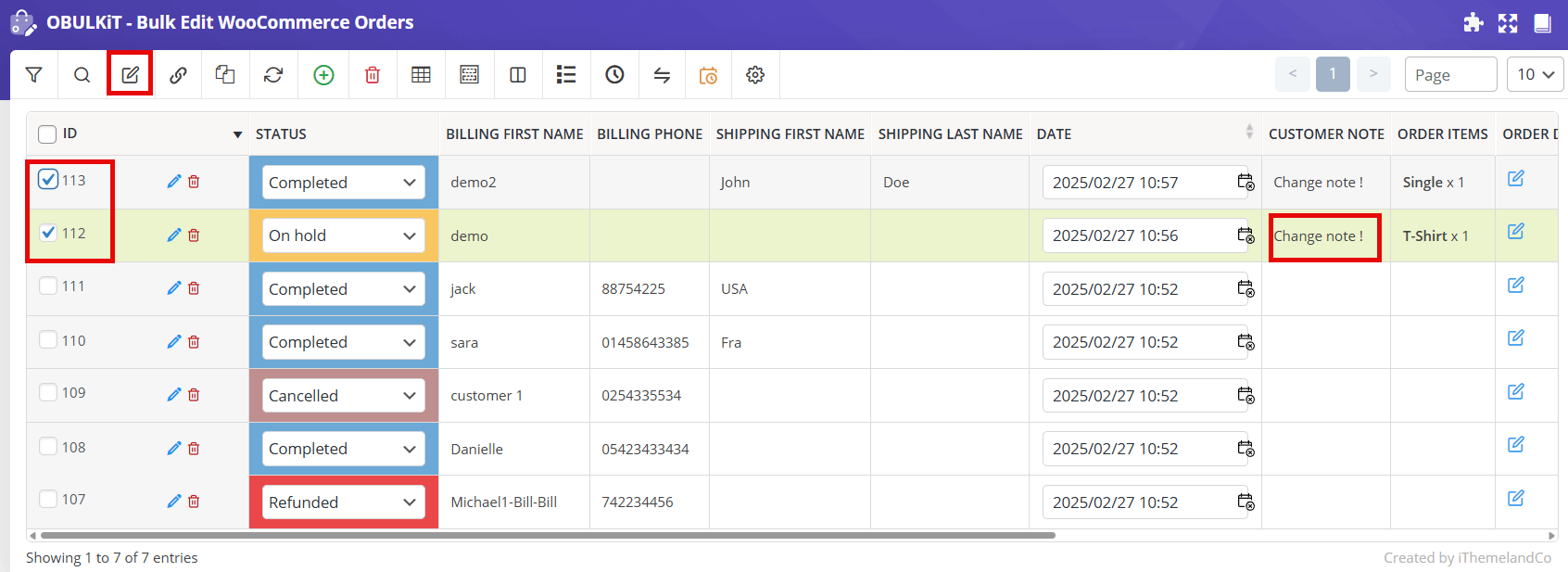The image size is (1568, 572).
Task: Open the rows-per-page 10 dropdown
Action: click(1536, 74)
